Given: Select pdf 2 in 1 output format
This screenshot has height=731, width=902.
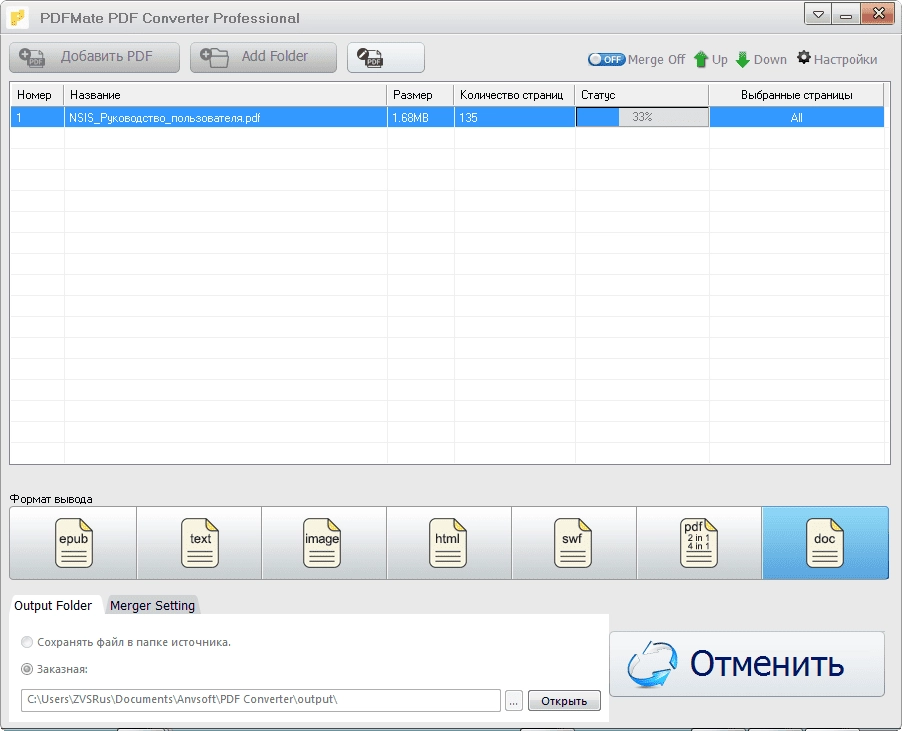Looking at the screenshot, I should [x=698, y=543].
